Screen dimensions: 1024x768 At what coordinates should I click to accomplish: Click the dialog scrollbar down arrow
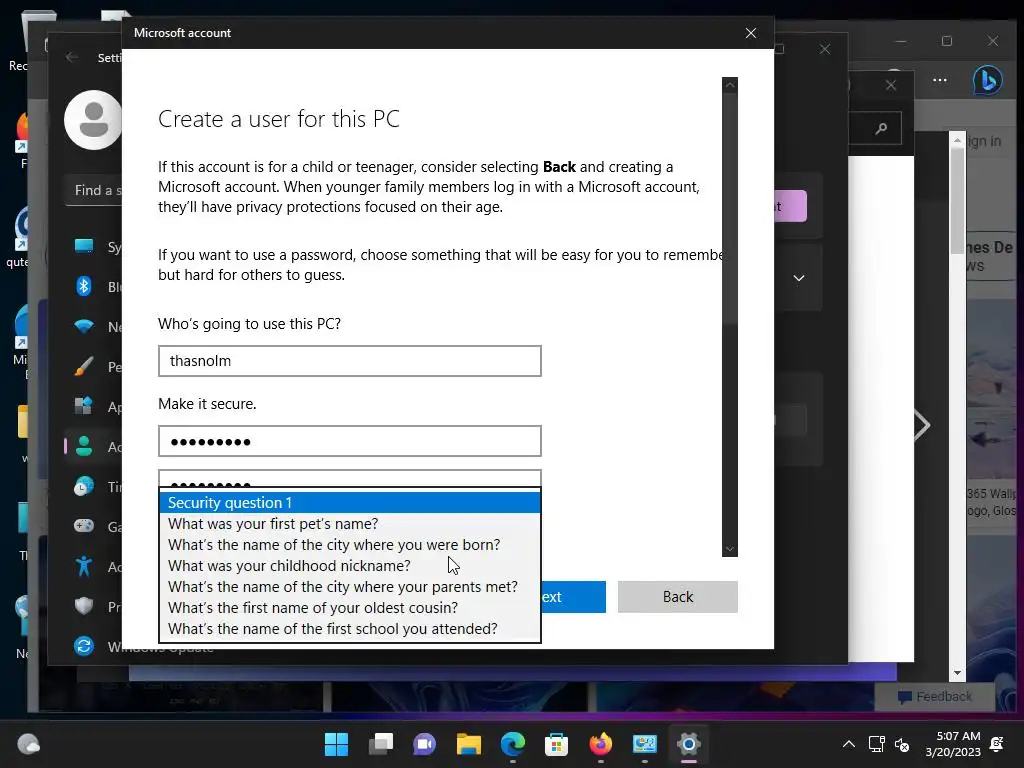click(x=729, y=549)
